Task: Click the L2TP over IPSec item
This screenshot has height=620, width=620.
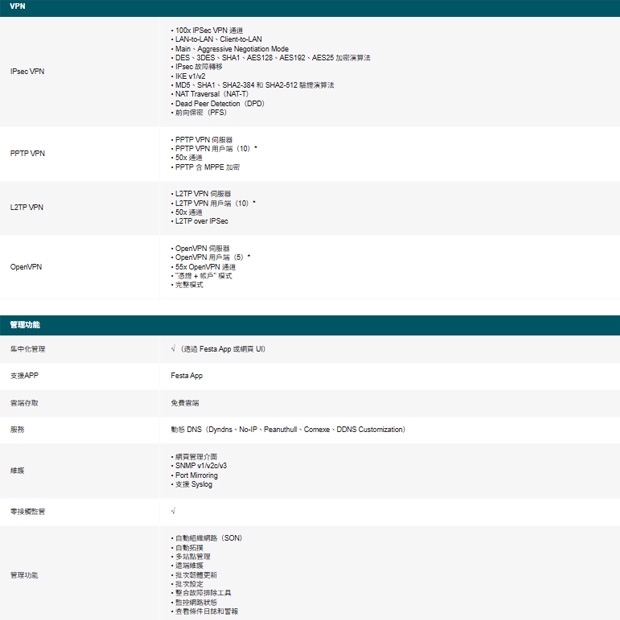Action: click(x=201, y=221)
